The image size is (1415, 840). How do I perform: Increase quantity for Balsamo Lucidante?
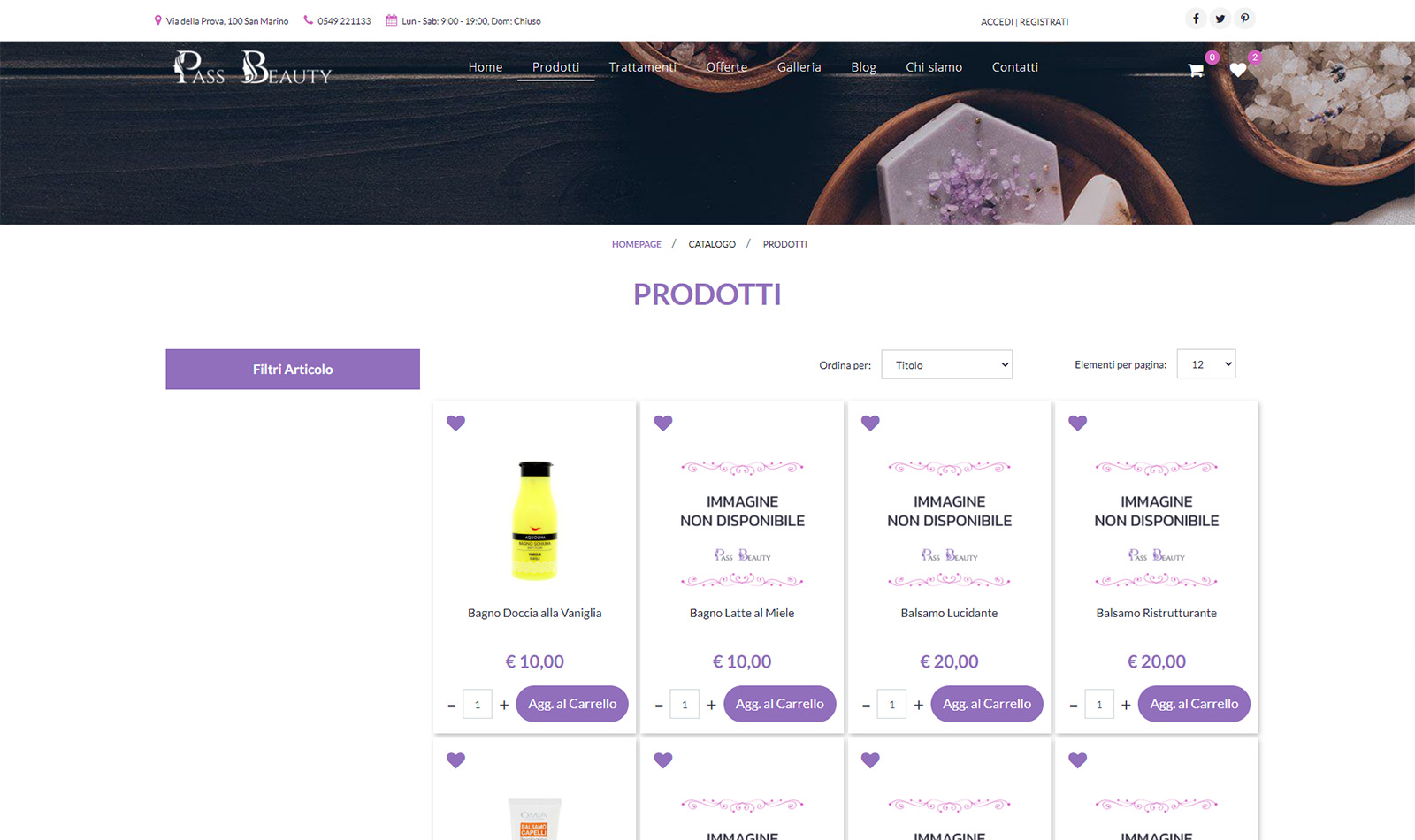[919, 705]
